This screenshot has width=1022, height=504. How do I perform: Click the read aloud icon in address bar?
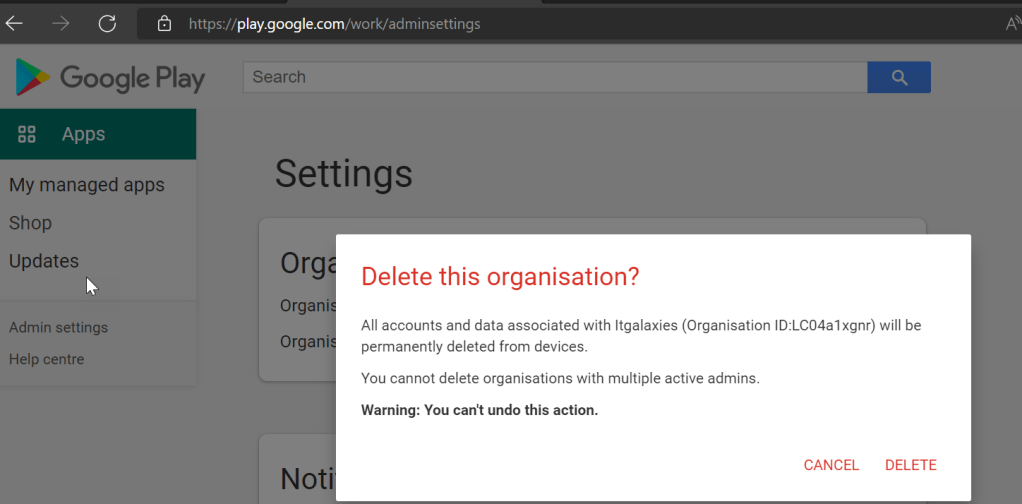point(1012,23)
